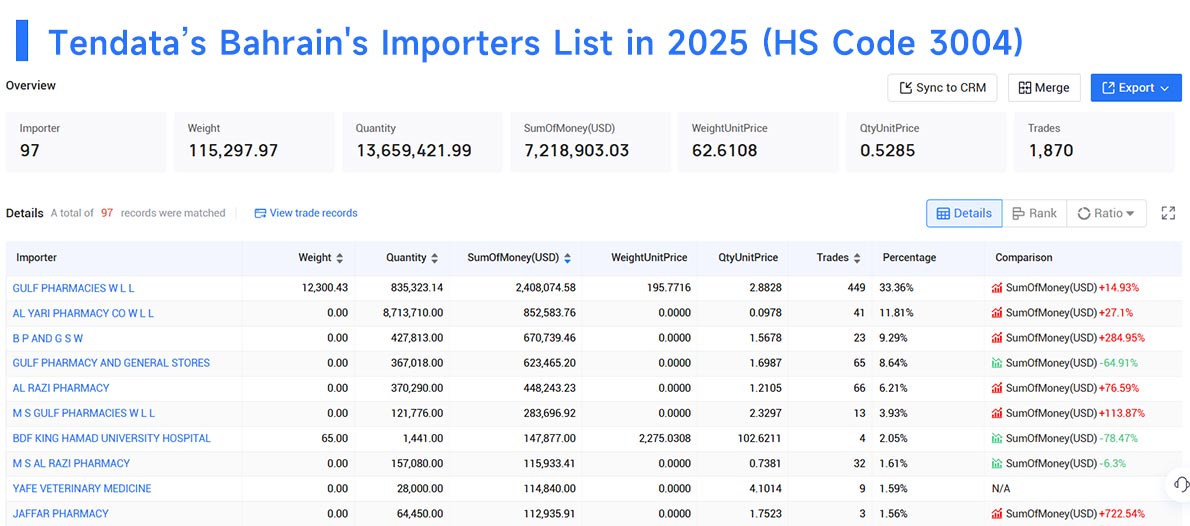Open M S GULF PHARMACIES W L L

84,413
